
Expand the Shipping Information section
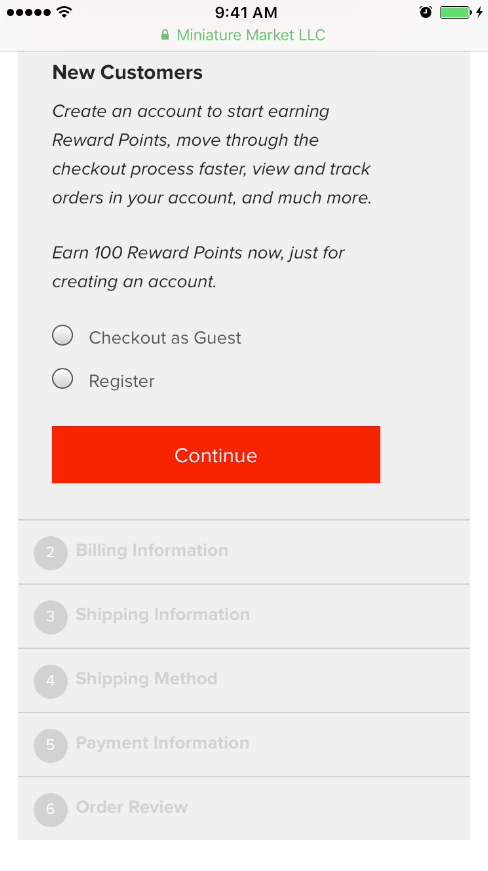(x=244, y=617)
